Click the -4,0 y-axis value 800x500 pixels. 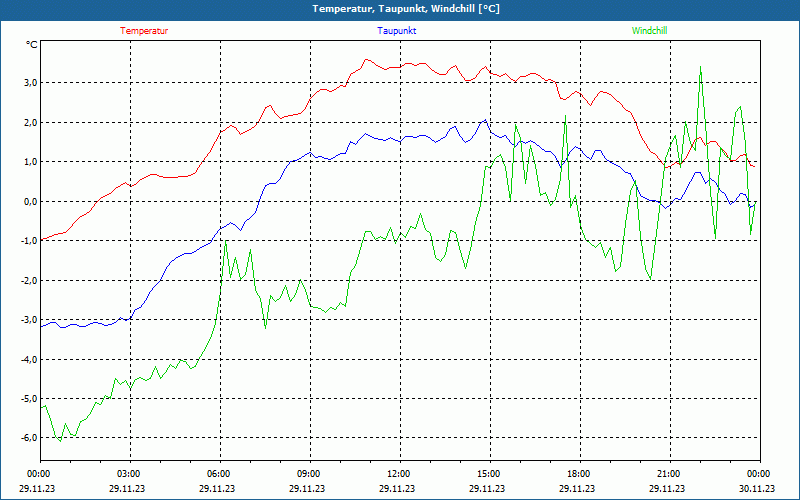29,360
